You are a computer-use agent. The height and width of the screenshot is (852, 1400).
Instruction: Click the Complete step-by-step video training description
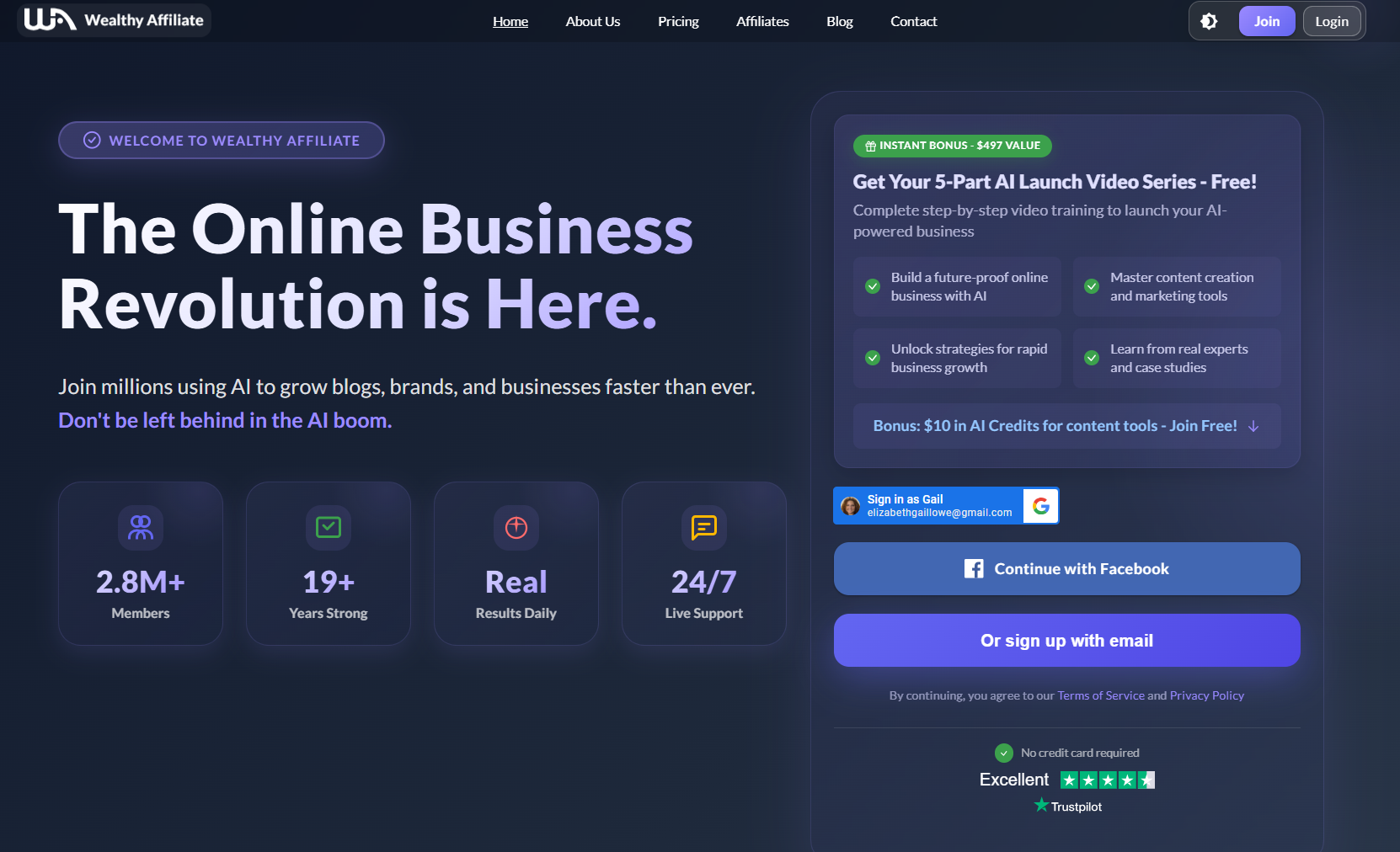click(1040, 221)
